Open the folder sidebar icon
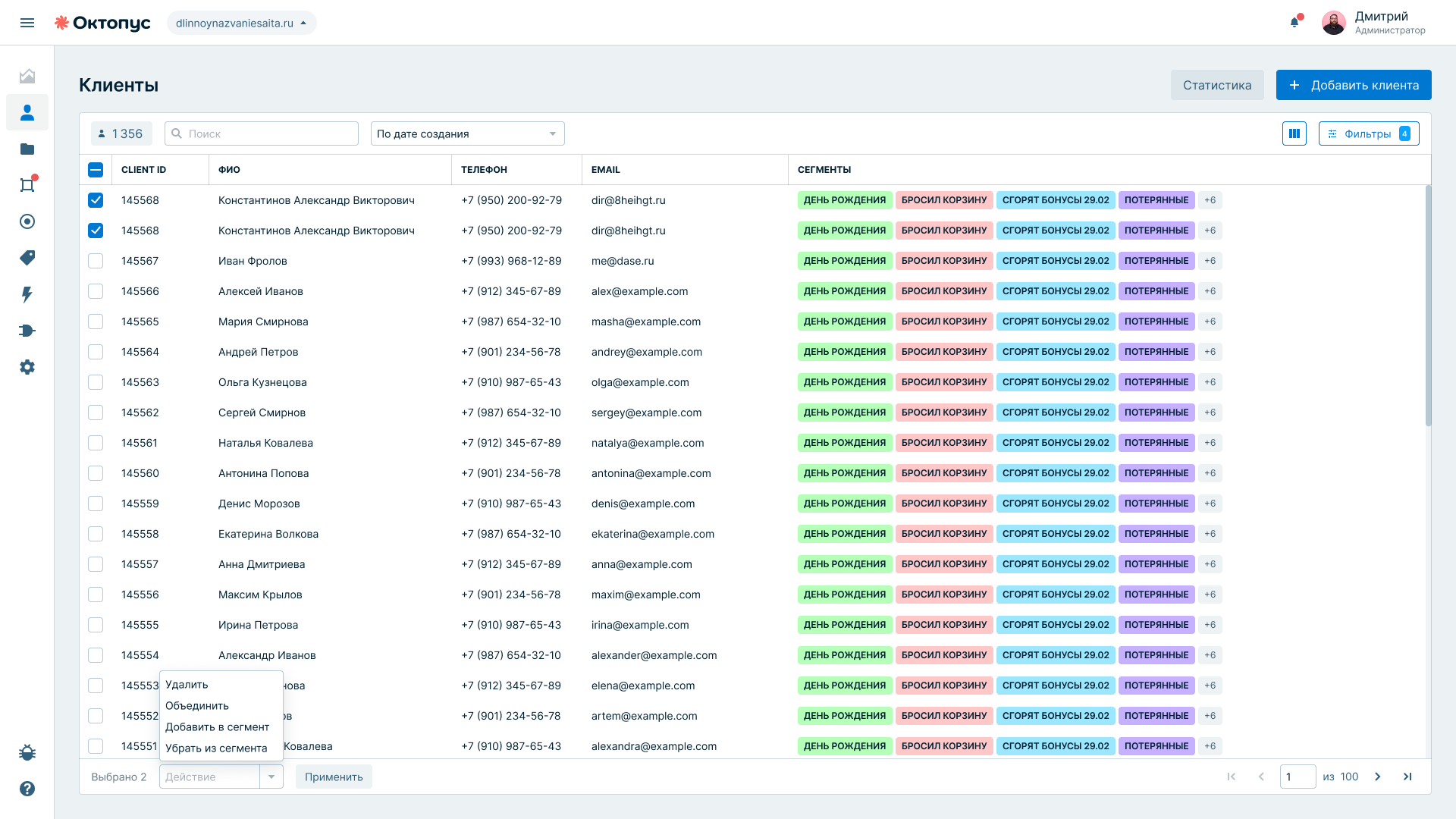Viewport: 1456px width, 819px height. [x=27, y=149]
